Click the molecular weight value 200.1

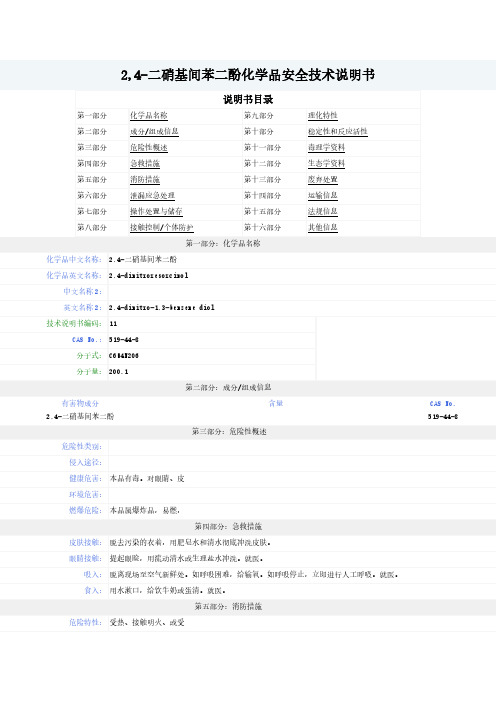click(x=119, y=372)
